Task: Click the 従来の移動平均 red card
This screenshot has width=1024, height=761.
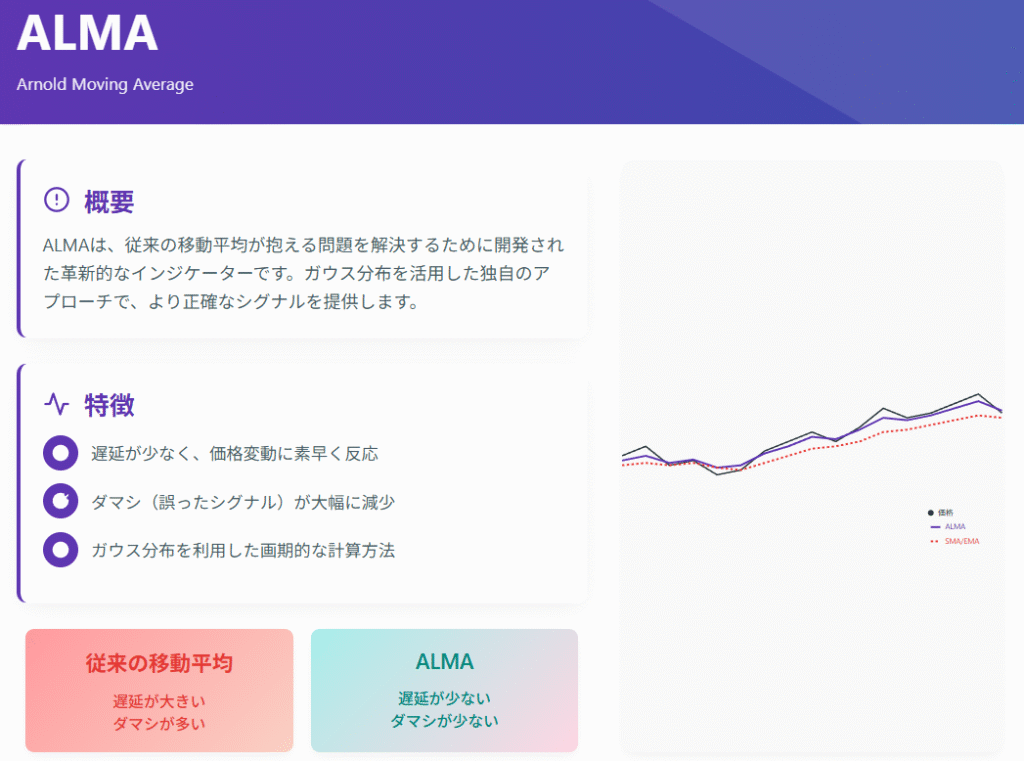Action: 159,690
